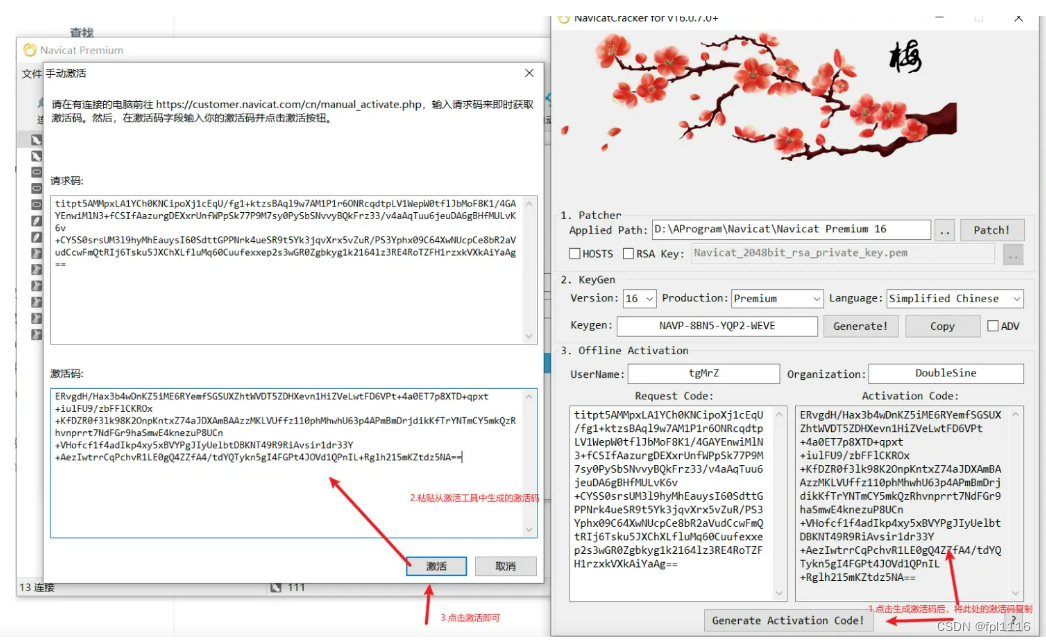This screenshot has width=1046, height=643.
Task: Click scroll down arrow of Activation Code box
Action: click(1016, 593)
